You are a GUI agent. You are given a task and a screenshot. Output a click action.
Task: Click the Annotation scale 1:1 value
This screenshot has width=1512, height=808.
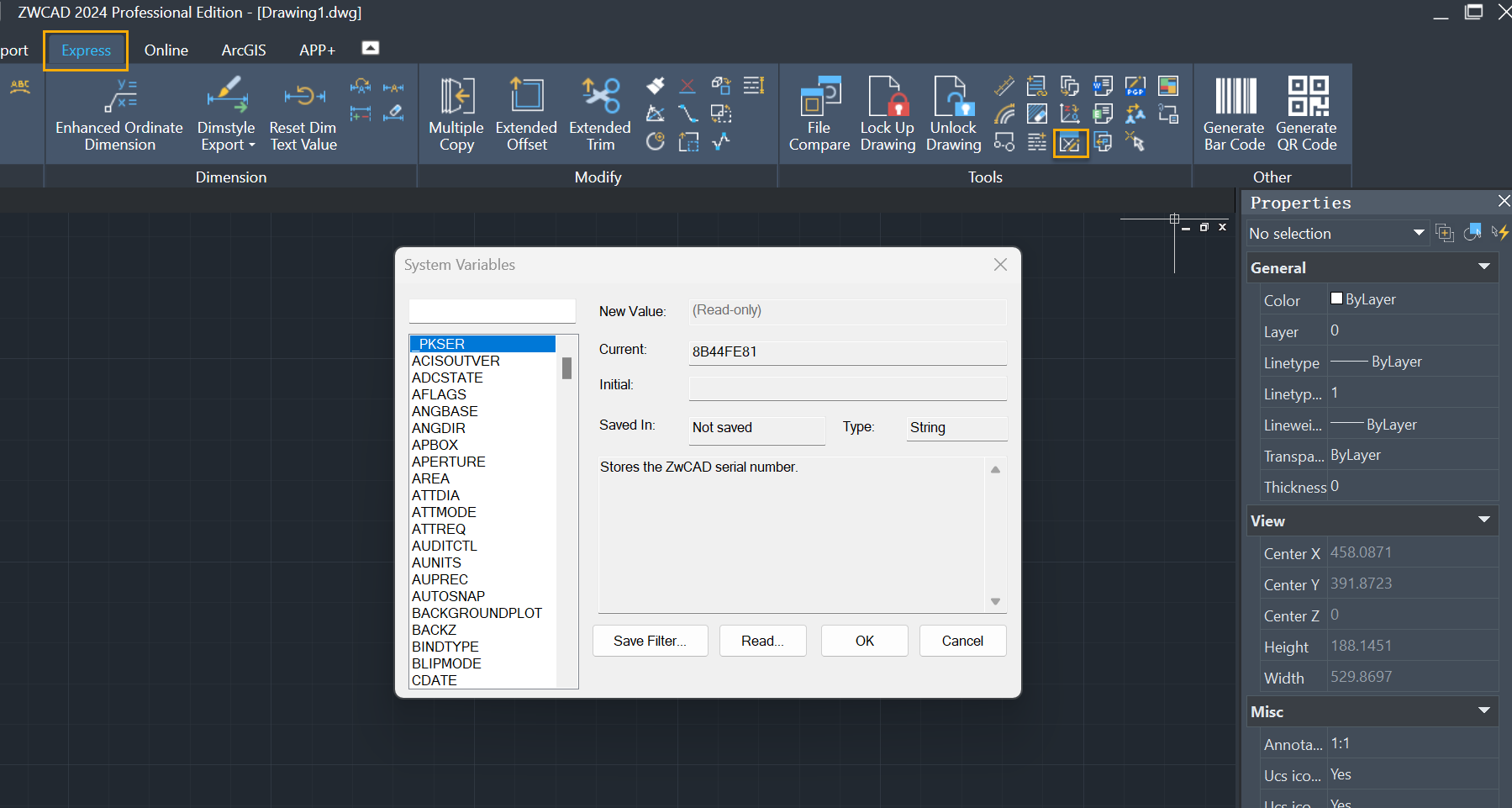1413,743
